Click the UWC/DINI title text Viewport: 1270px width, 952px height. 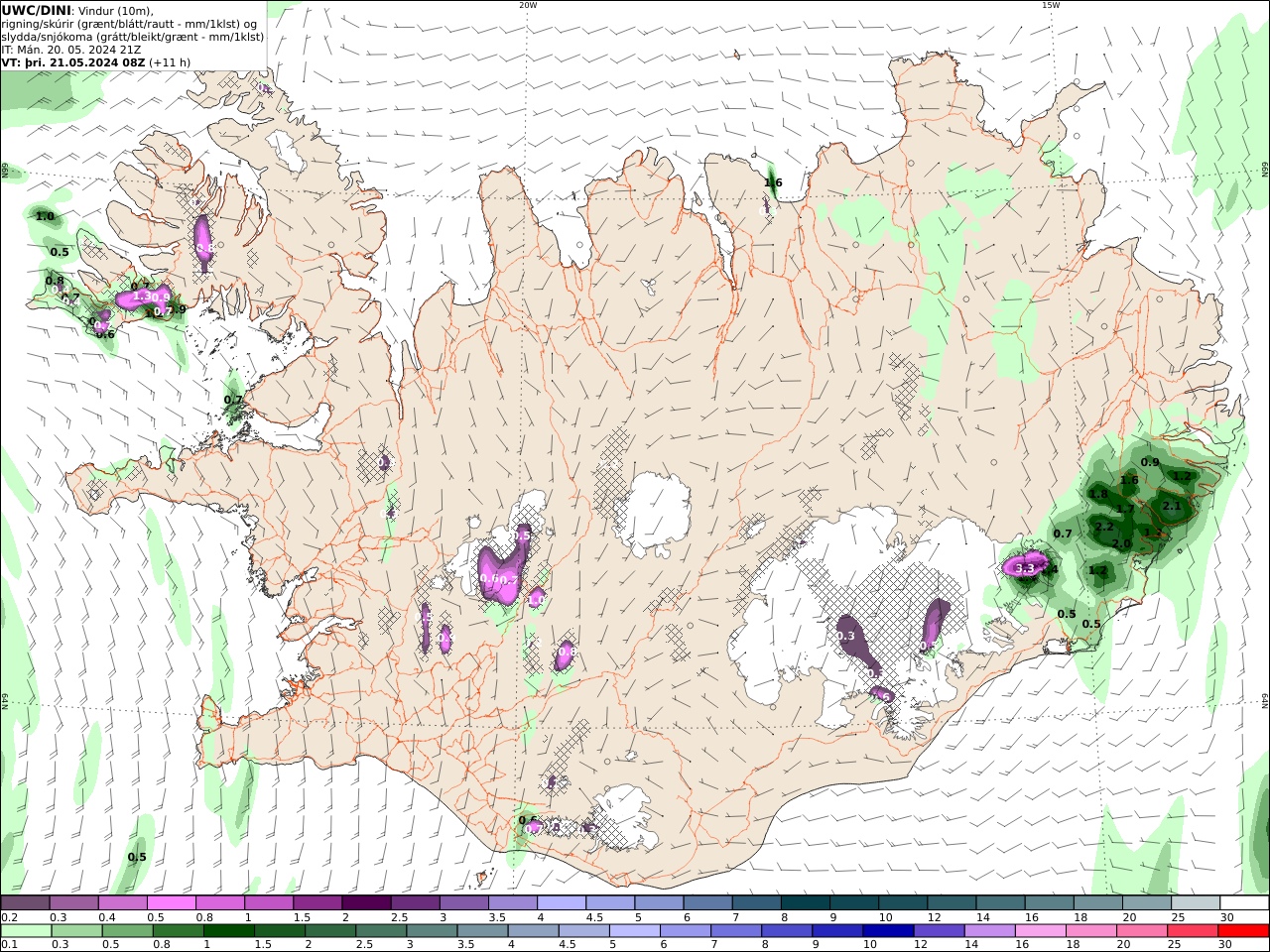[36, 10]
